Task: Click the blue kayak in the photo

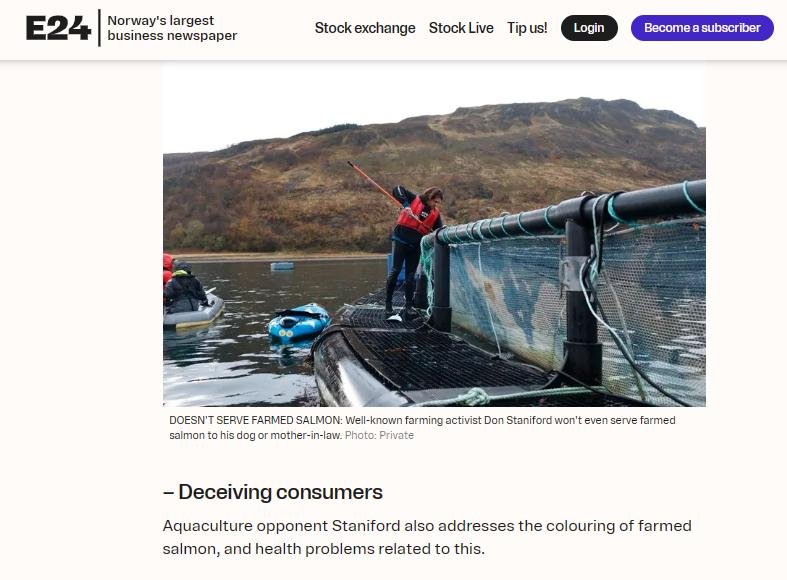Action: pos(299,322)
